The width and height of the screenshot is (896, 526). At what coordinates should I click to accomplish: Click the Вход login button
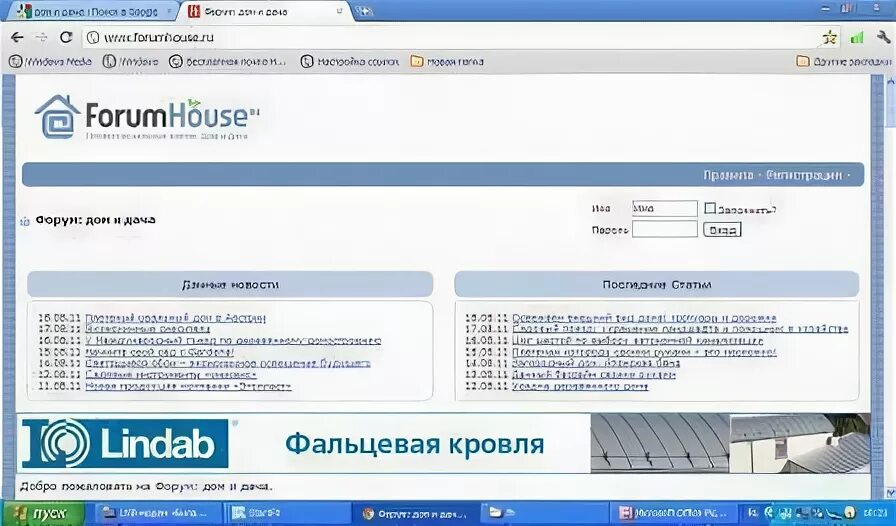(722, 230)
